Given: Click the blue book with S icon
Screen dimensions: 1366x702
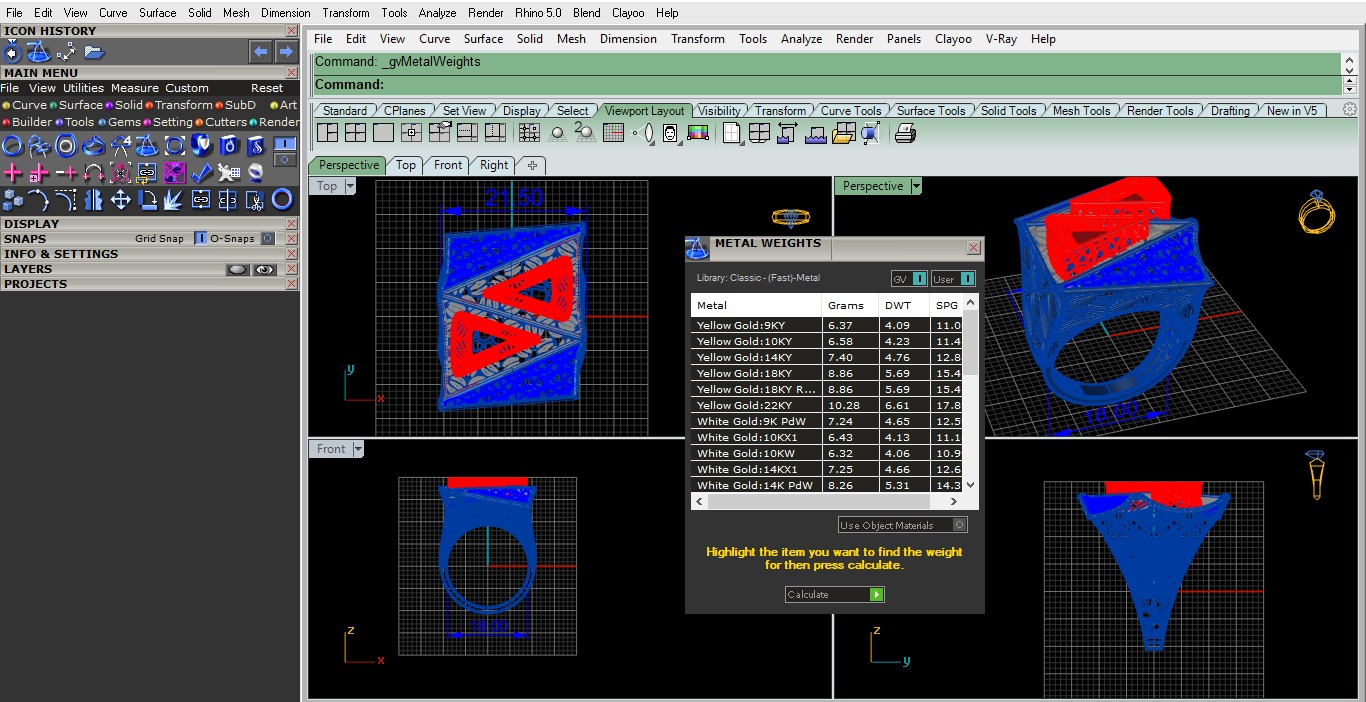Looking at the screenshot, I should point(255,145).
